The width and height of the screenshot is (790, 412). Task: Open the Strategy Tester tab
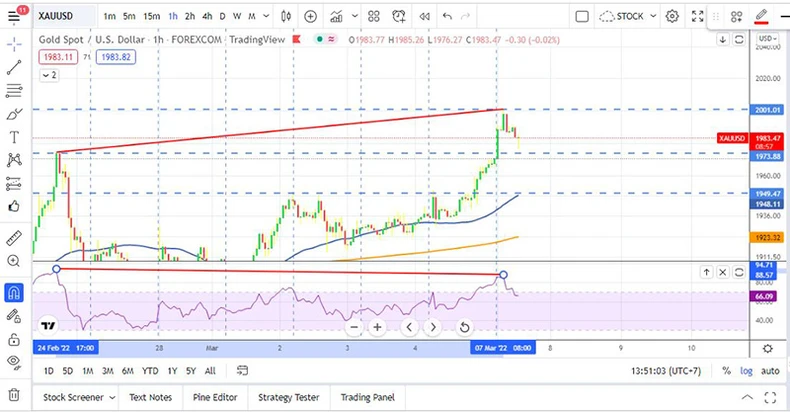[289, 397]
